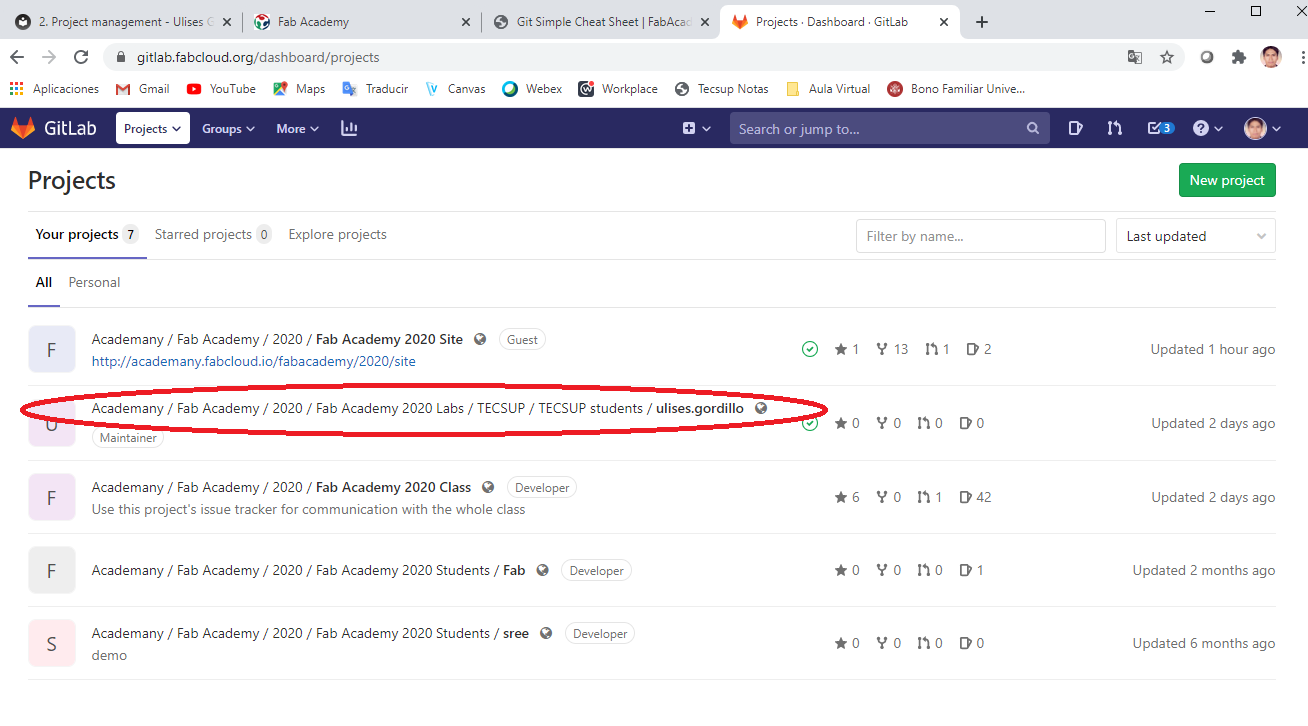Click the star icon for the sree project
The image size is (1308, 726).
point(841,643)
